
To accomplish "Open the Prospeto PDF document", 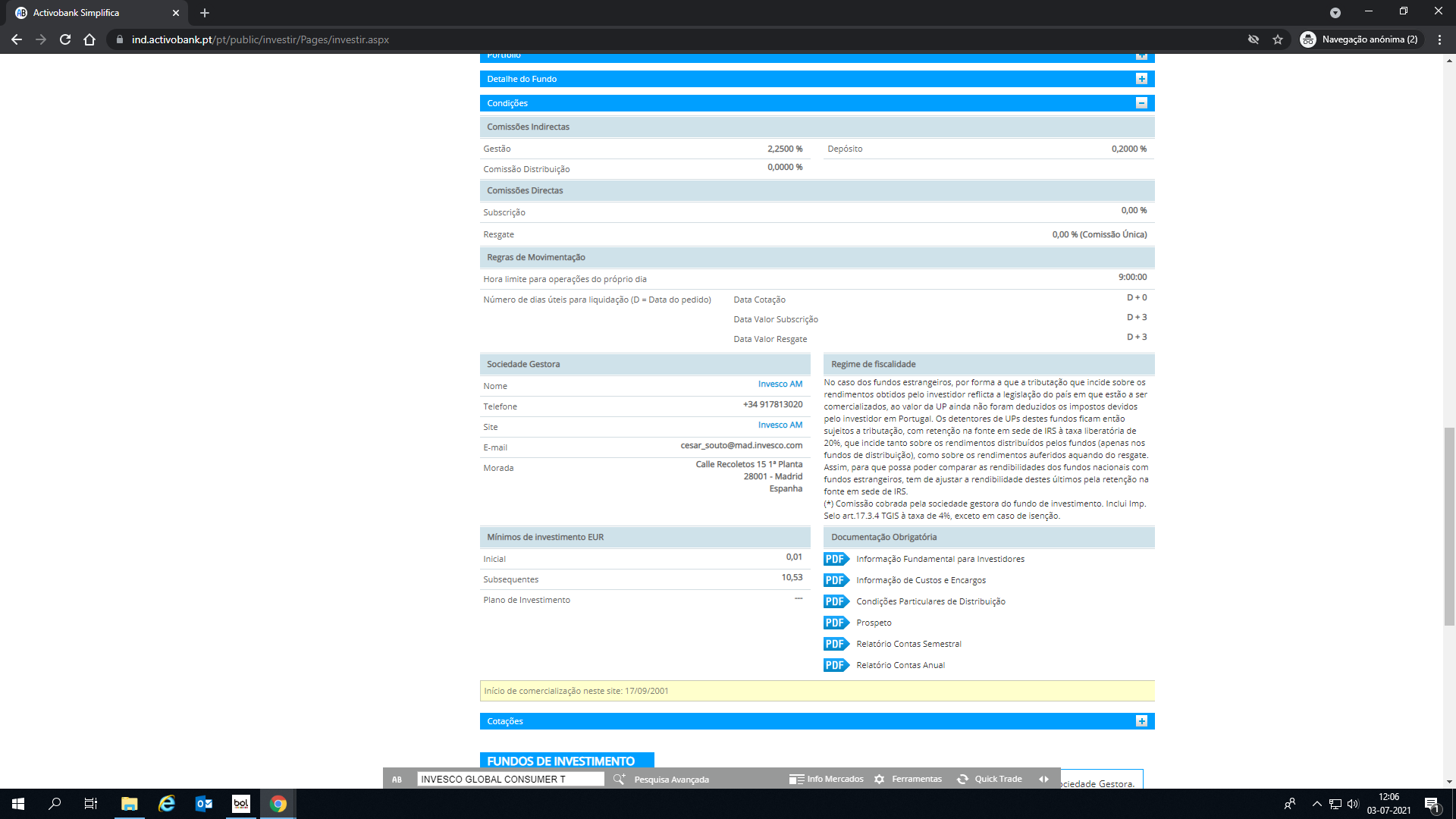I will point(874,623).
